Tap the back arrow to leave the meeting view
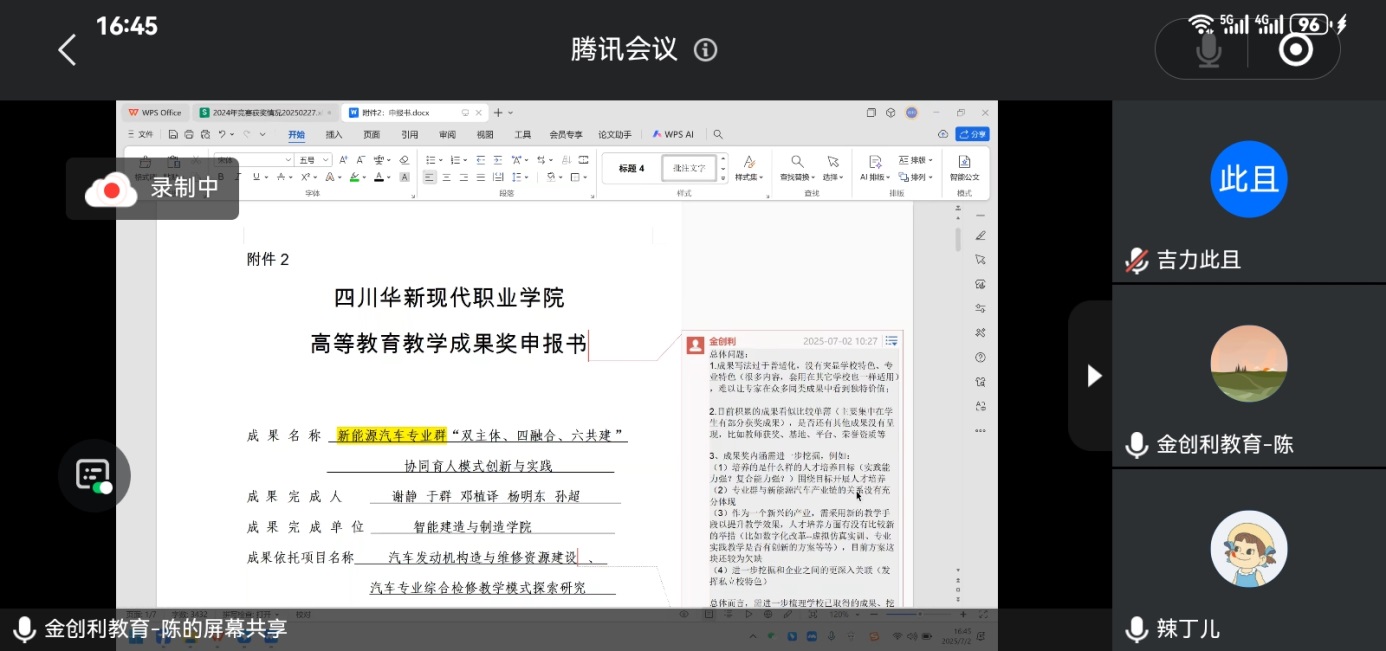This screenshot has height=651, width=1386. (x=67, y=50)
